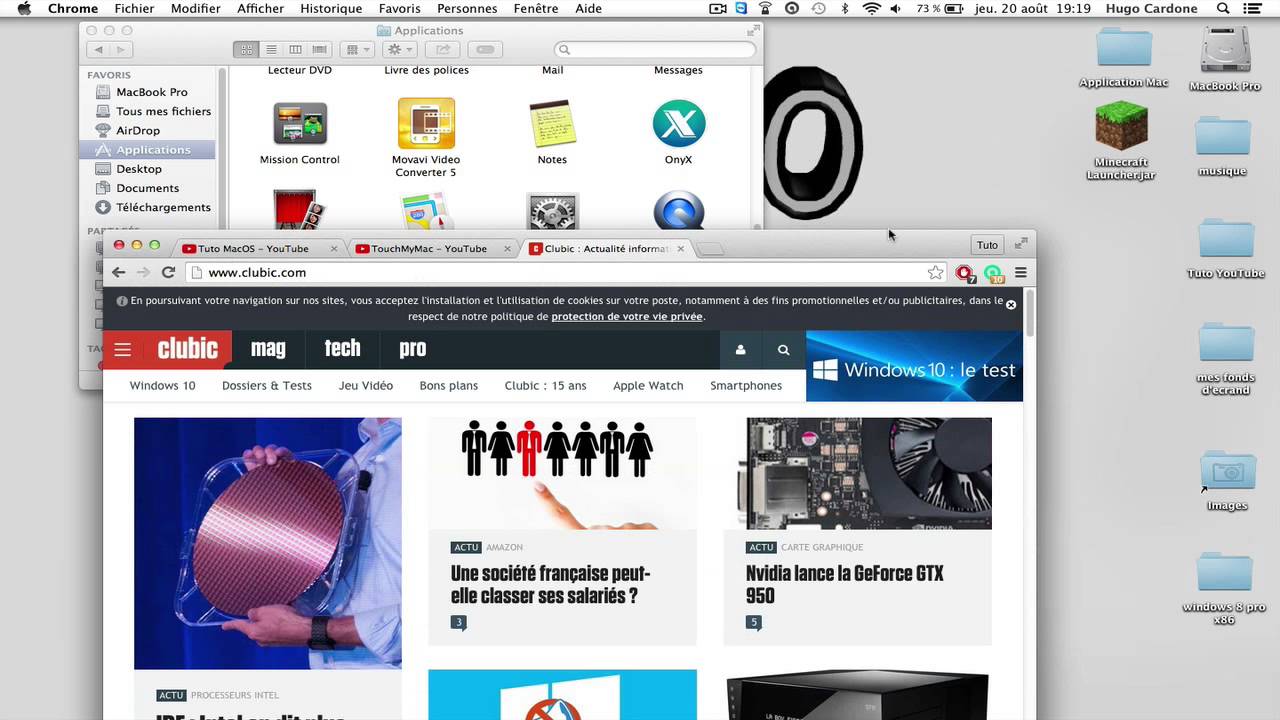Close the TouchMyMac – YouTube tab
Screen dimensions: 1280x720
tap(507, 248)
